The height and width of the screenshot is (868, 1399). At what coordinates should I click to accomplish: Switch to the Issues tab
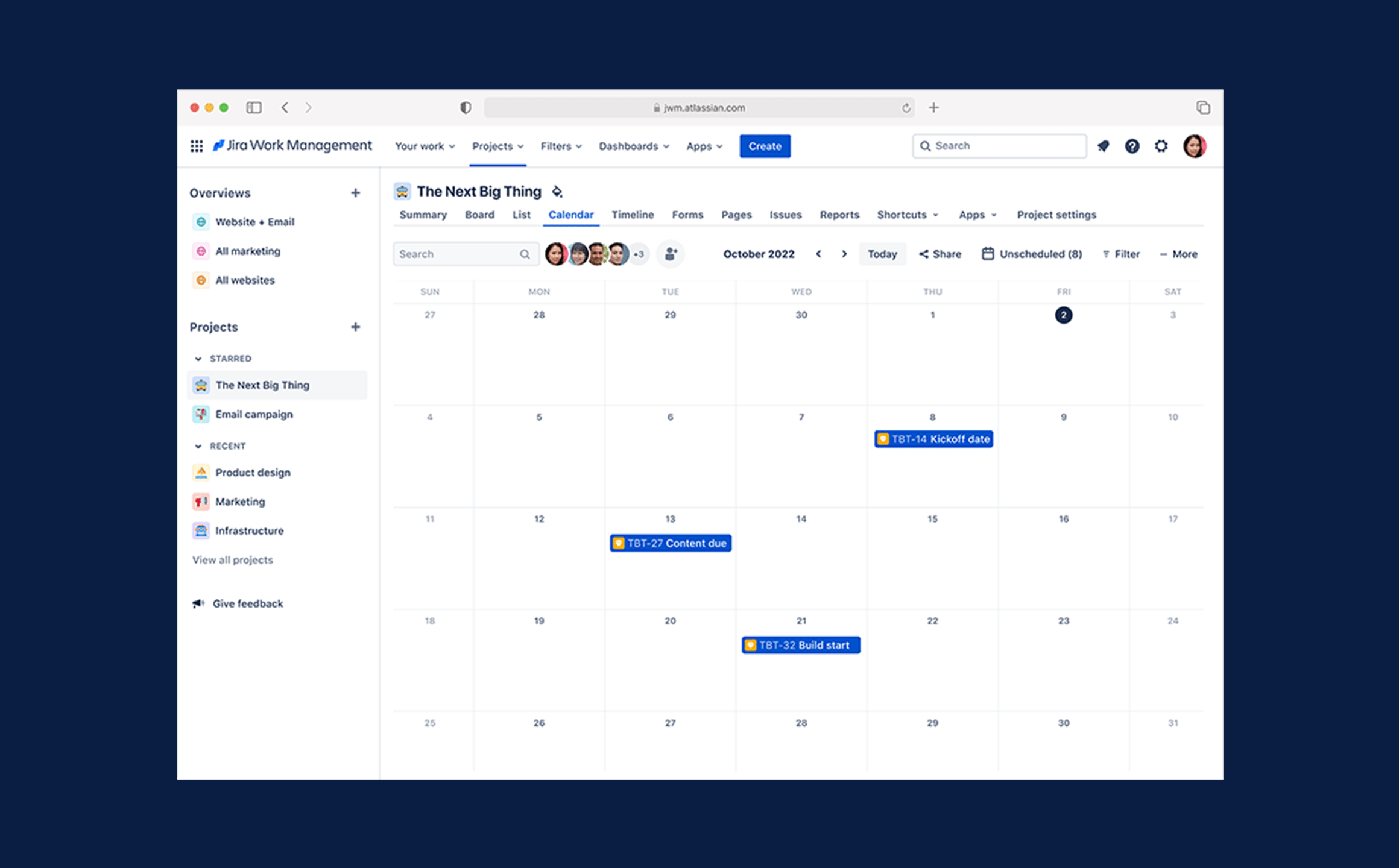coord(786,215)
